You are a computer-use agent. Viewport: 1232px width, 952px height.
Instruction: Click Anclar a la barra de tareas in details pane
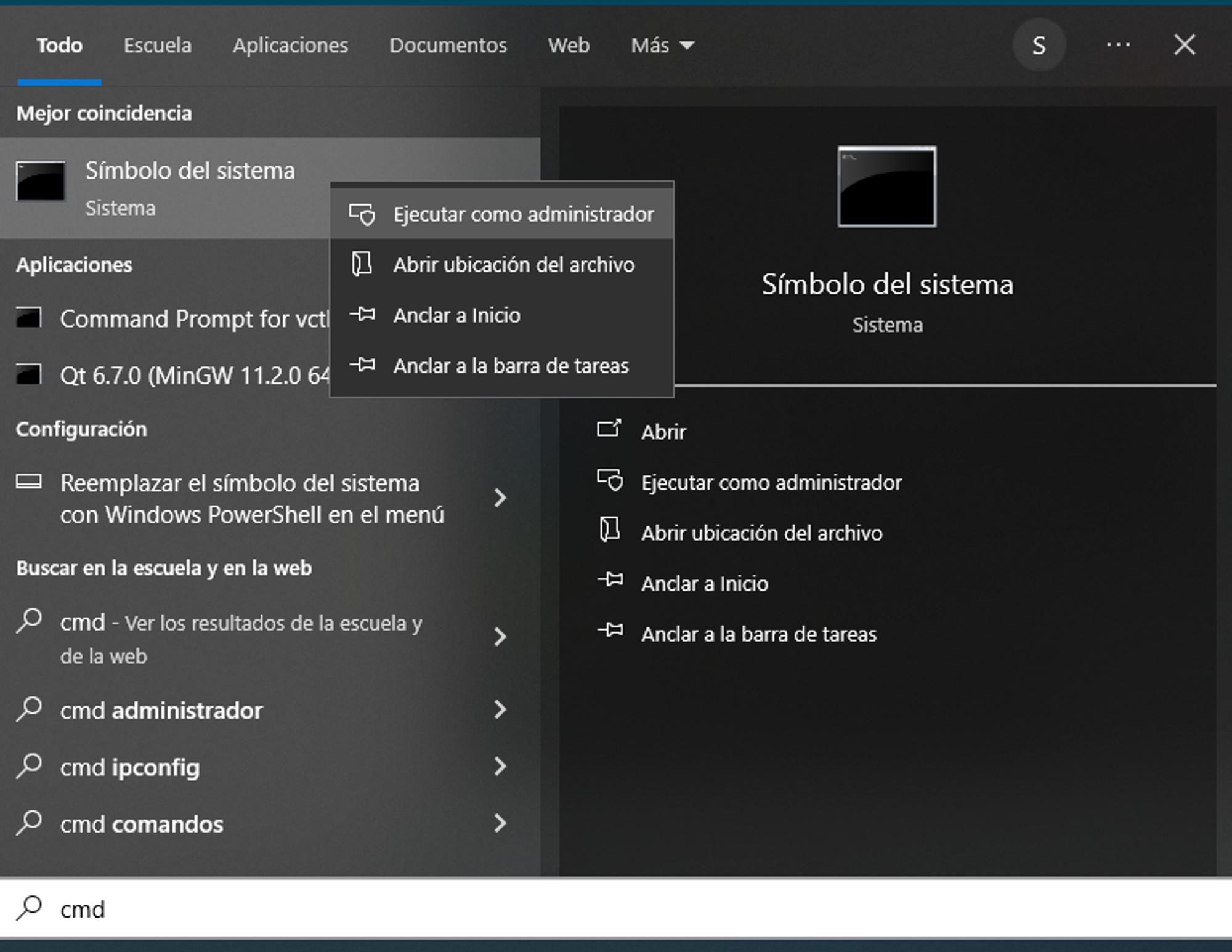pos(759,634)
